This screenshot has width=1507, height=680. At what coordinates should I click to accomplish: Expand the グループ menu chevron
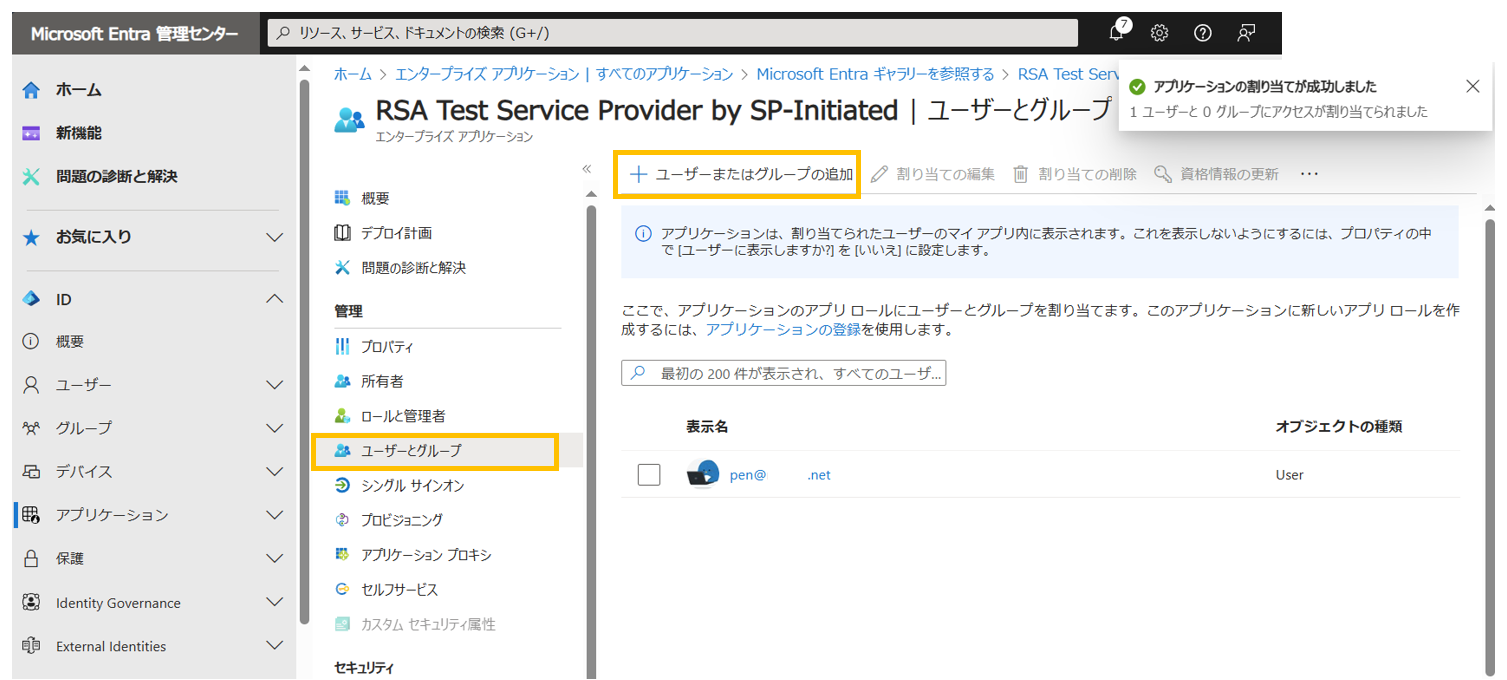coord(274,428)
